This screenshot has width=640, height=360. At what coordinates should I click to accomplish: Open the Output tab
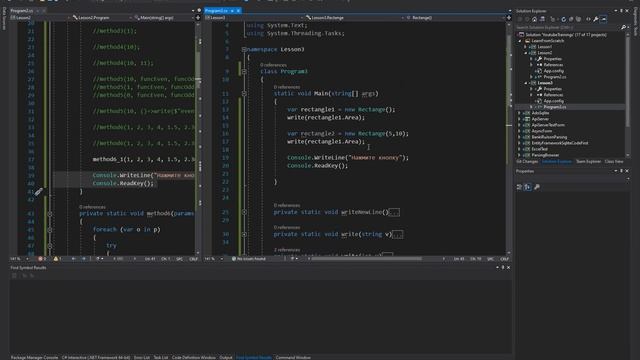226,358
